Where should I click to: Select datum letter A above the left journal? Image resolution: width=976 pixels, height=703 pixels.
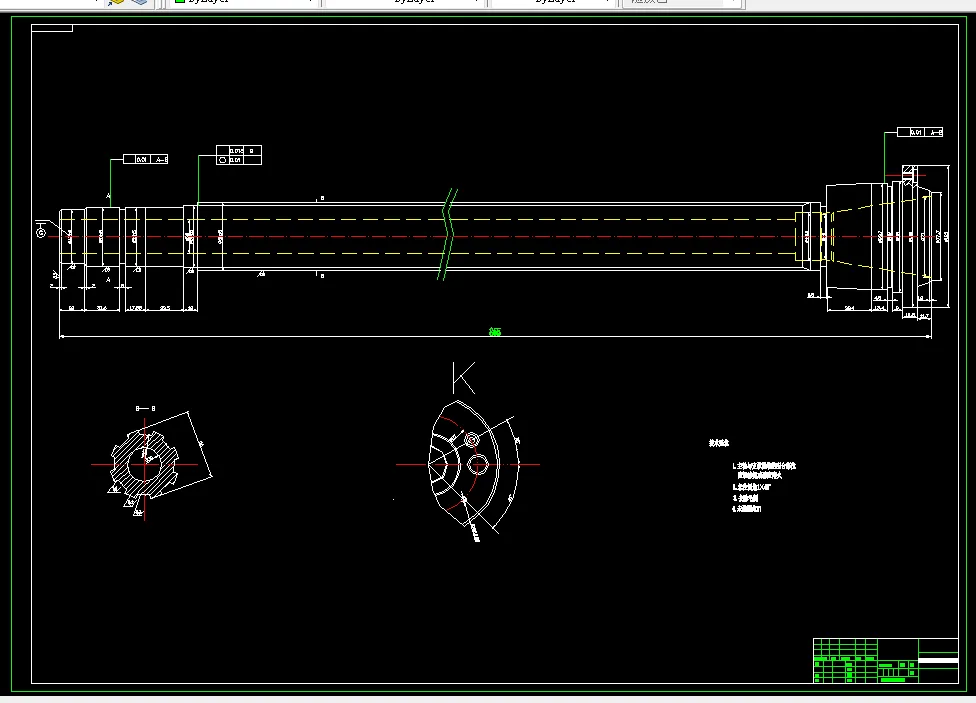(108, 196)
